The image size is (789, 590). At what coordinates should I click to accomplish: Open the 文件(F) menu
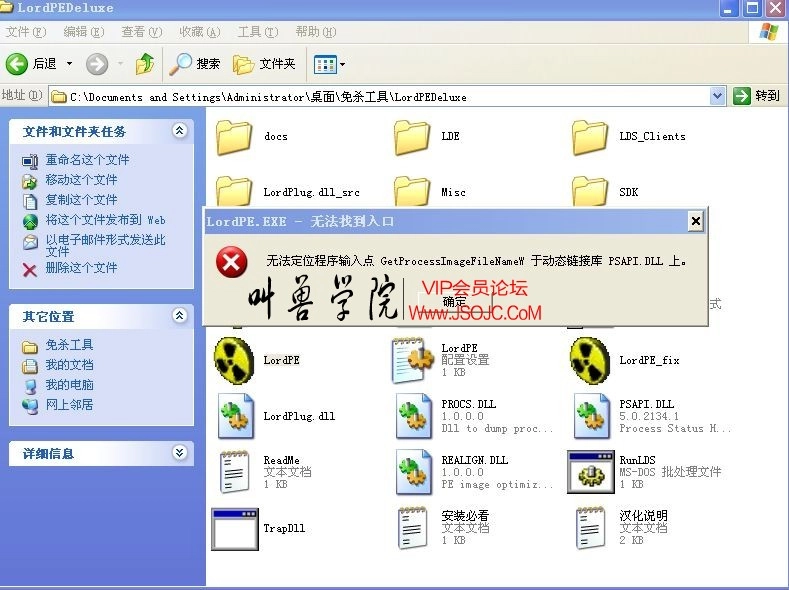click(26, 32)
